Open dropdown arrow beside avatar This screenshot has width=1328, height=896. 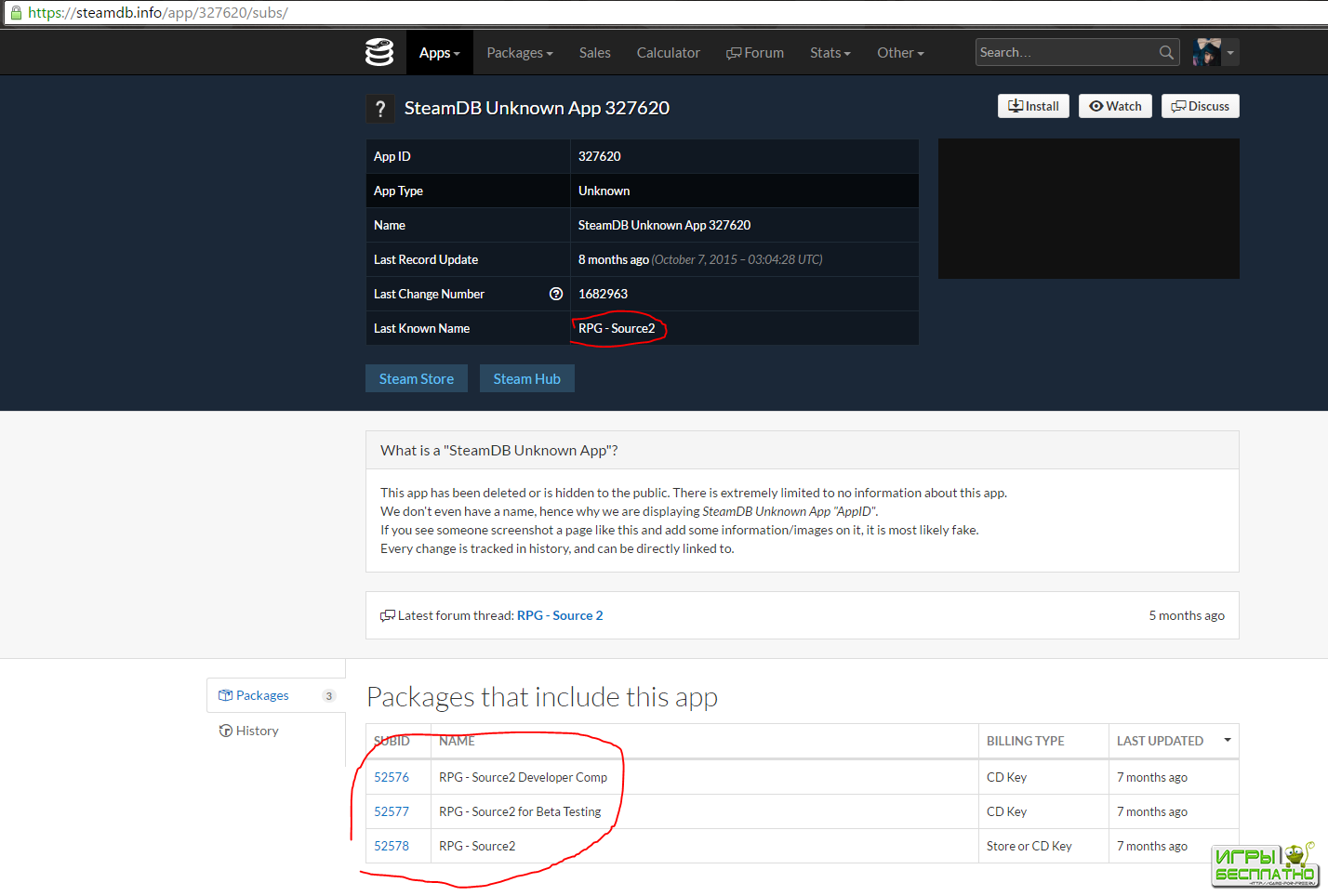pos(1230,52)
